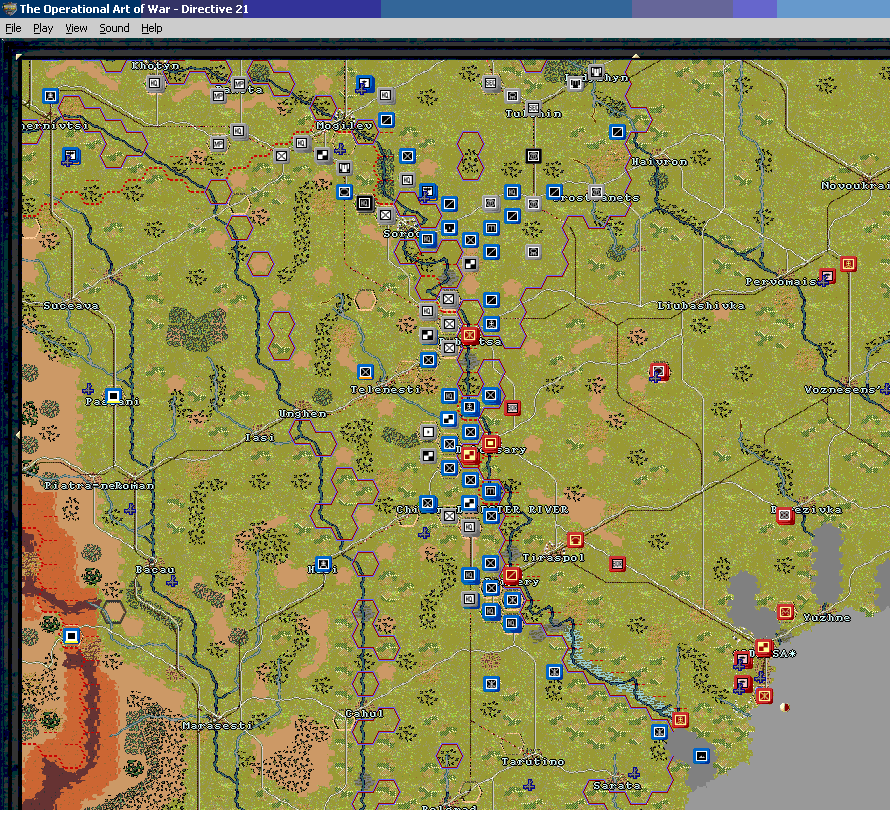
Task: Select red unit at Rybnitsa river crossing
Action: (469, 335)
